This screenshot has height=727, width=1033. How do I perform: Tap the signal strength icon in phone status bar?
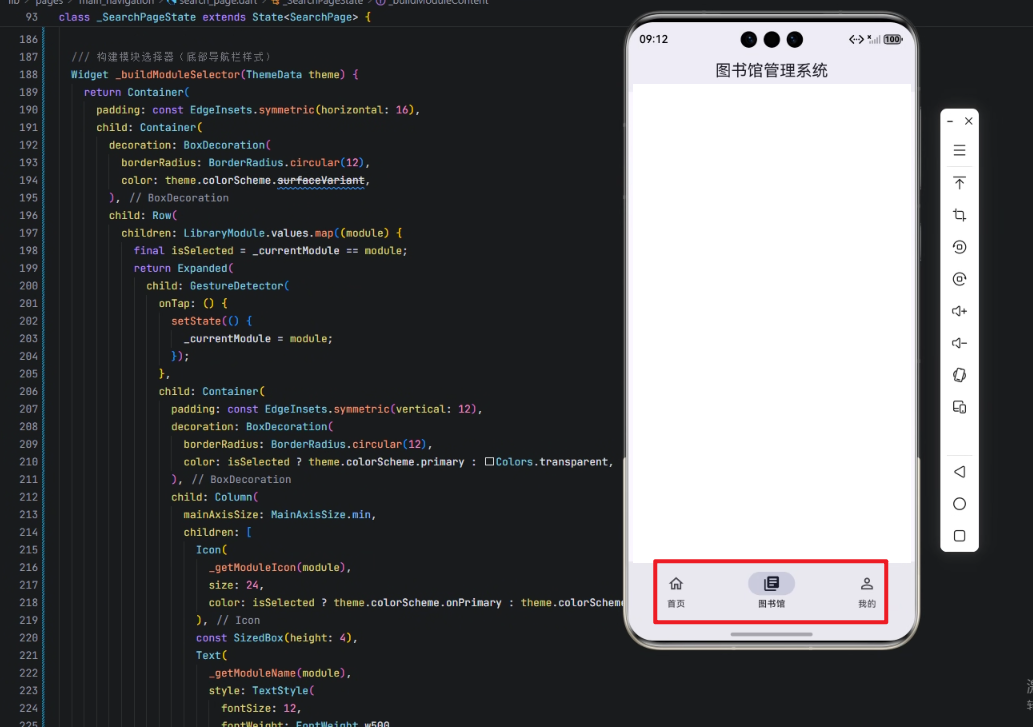874,40
